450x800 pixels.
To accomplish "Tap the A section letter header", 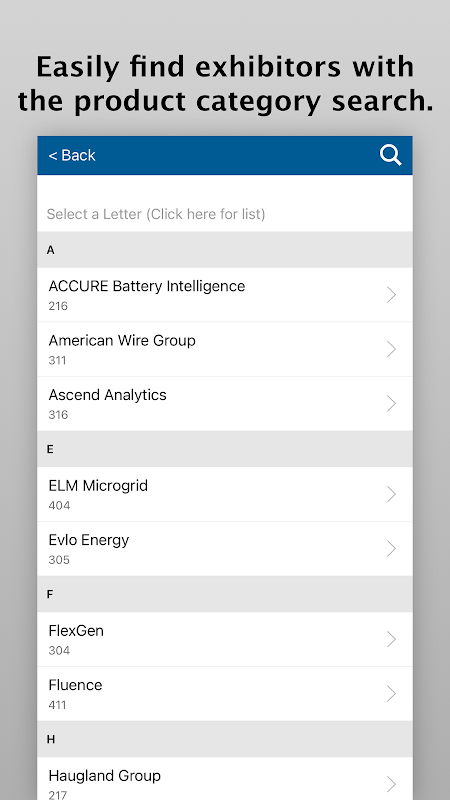I will coord(224,249).
